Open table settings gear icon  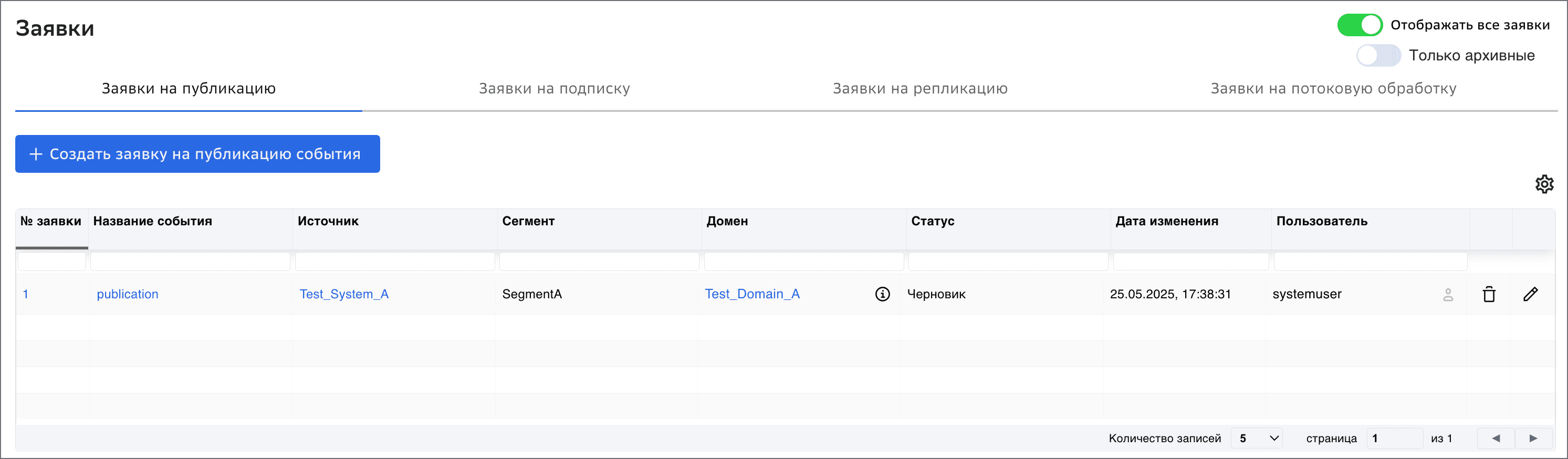(x=1544, y=184)
